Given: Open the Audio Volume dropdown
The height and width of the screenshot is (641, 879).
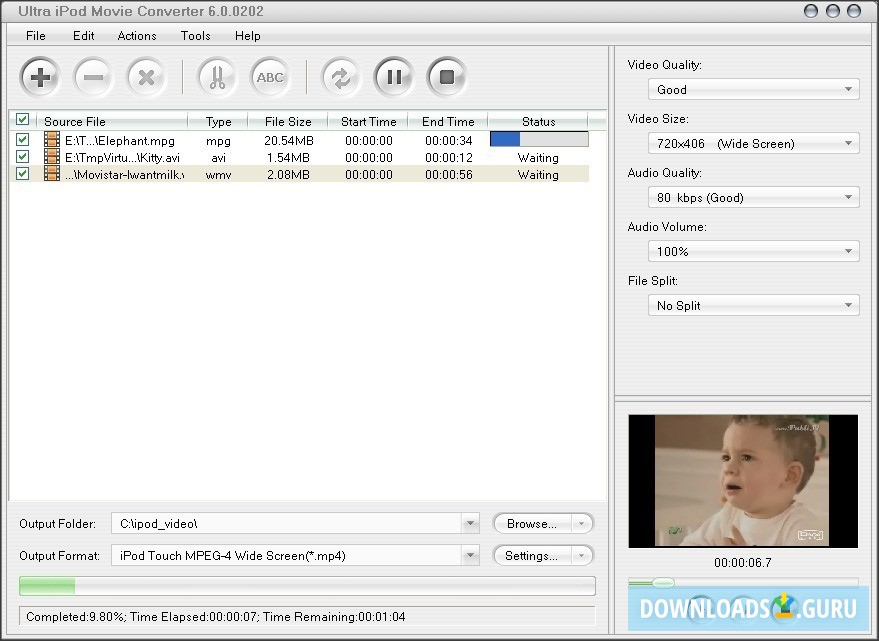Looking at the screenshot, I should coord(753,251).
